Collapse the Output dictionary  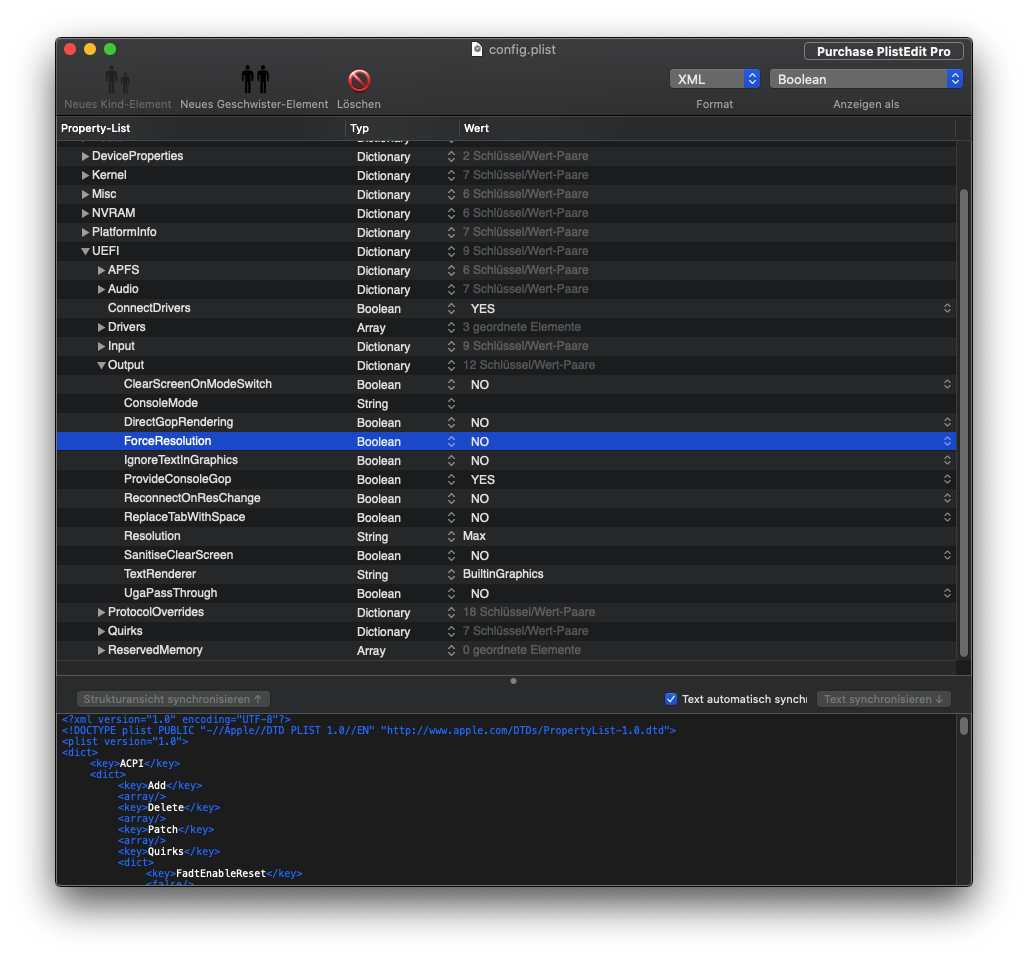(x=101, y=365)
